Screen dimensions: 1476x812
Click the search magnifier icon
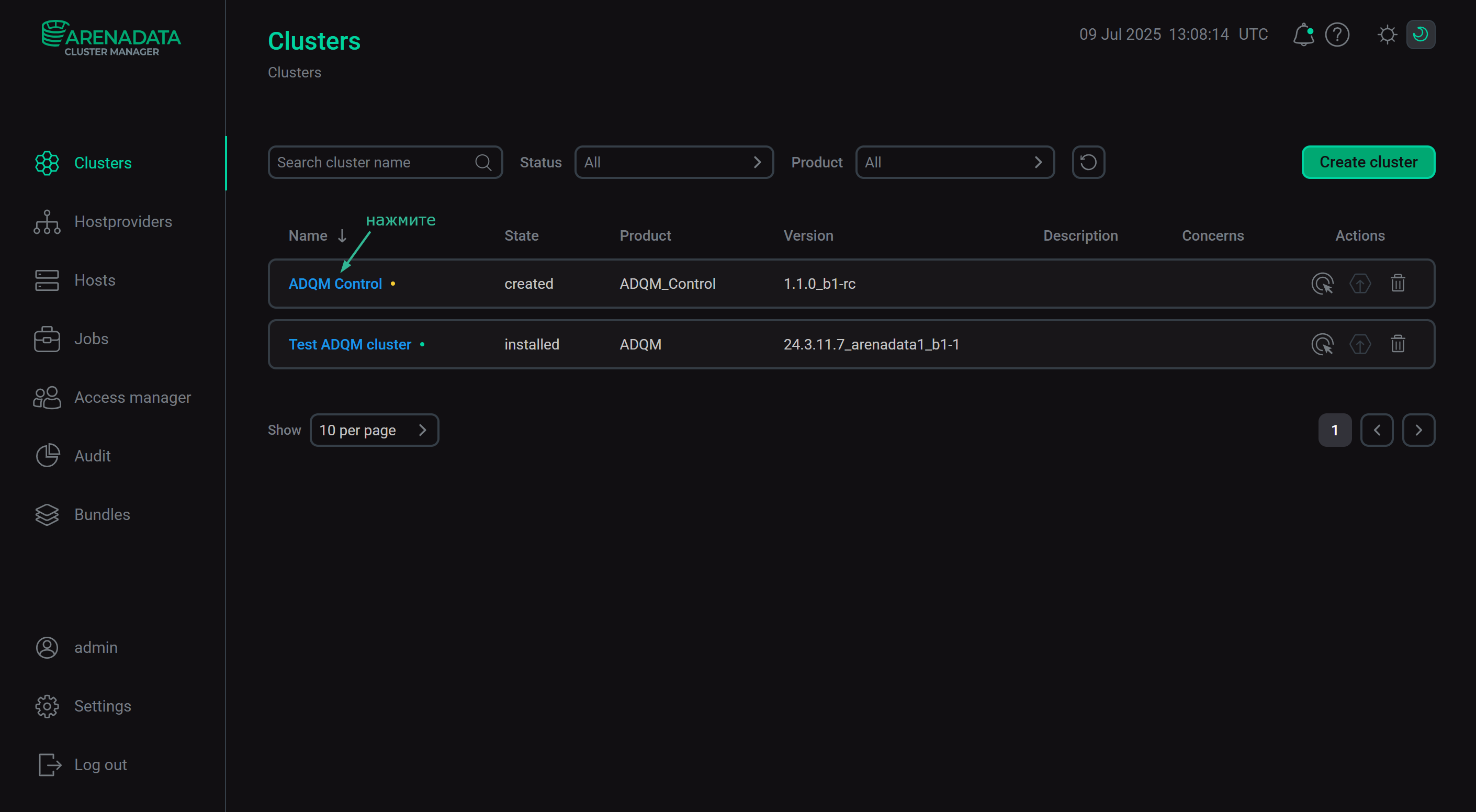(x=483, y=162)
